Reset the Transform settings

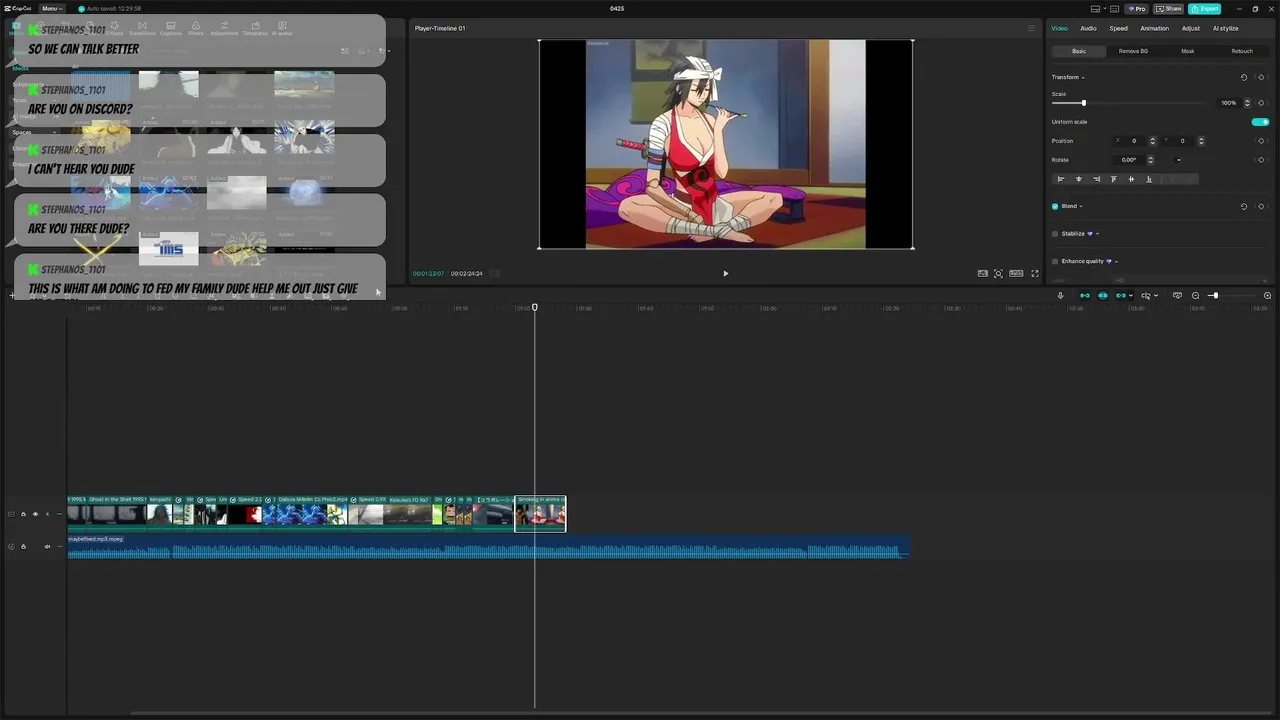tap(1244, 77)
